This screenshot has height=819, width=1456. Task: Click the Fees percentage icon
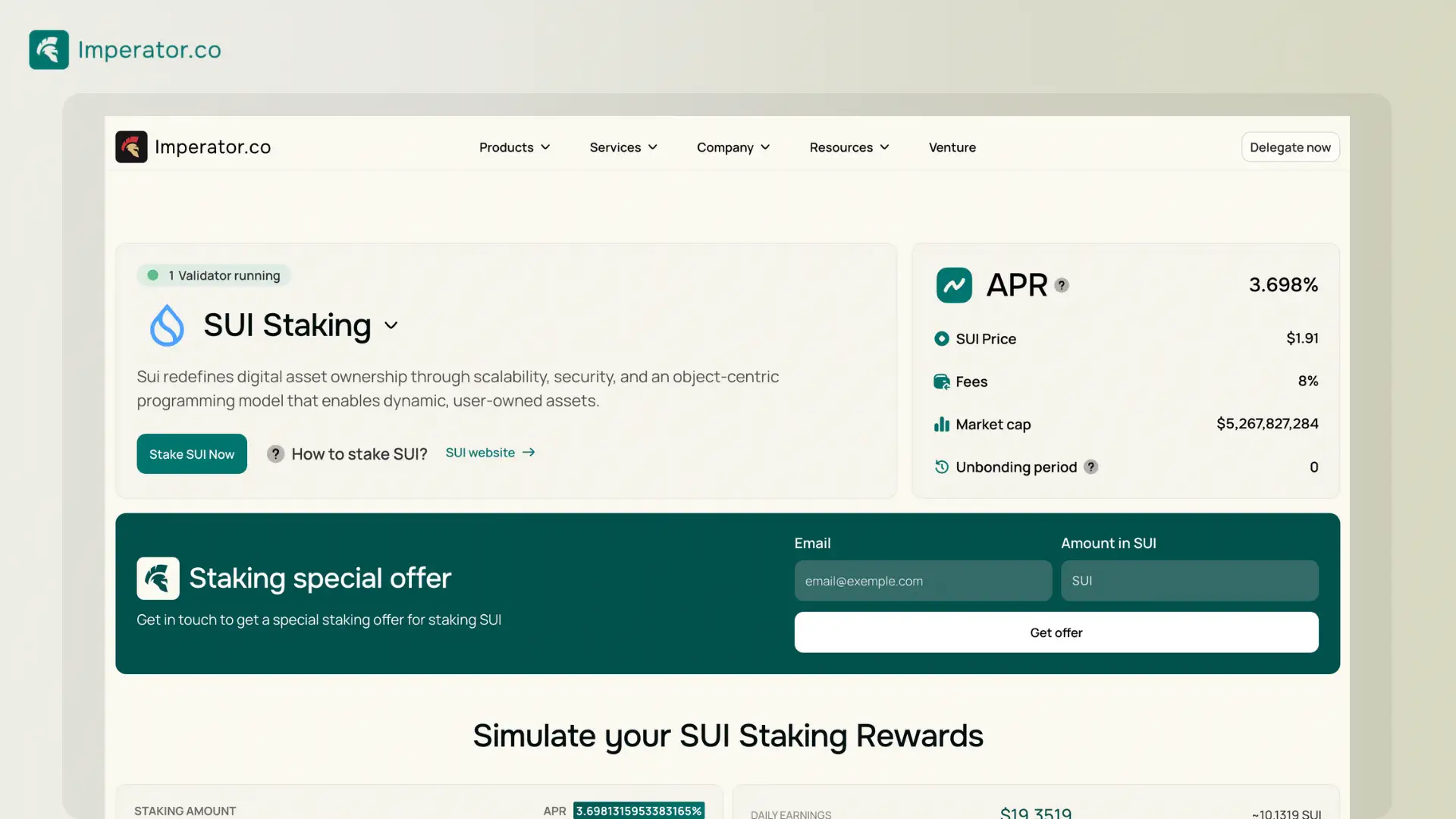click(940, 381)
